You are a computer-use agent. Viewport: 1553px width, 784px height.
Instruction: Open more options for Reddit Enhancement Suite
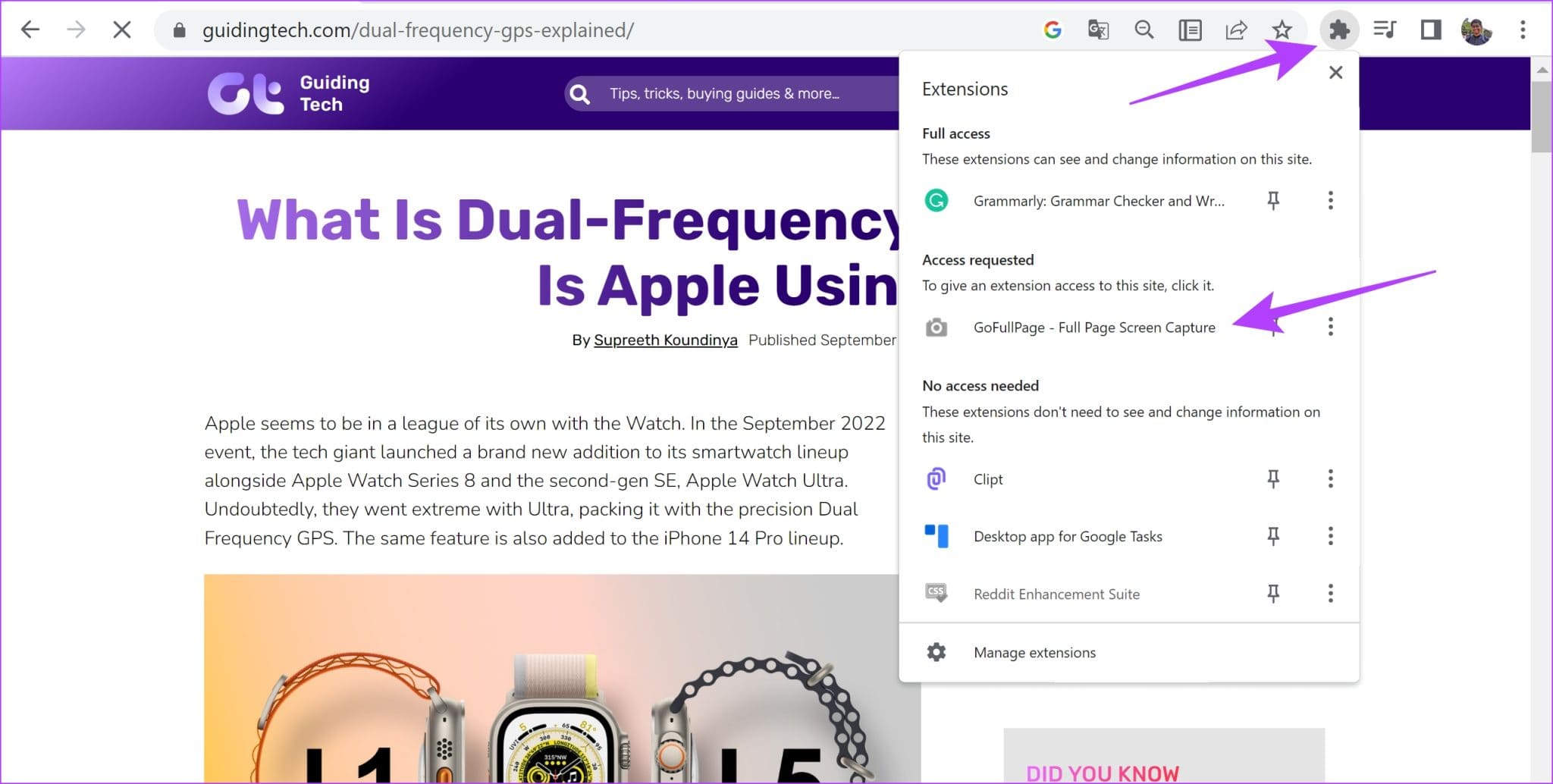point(1330,593)
